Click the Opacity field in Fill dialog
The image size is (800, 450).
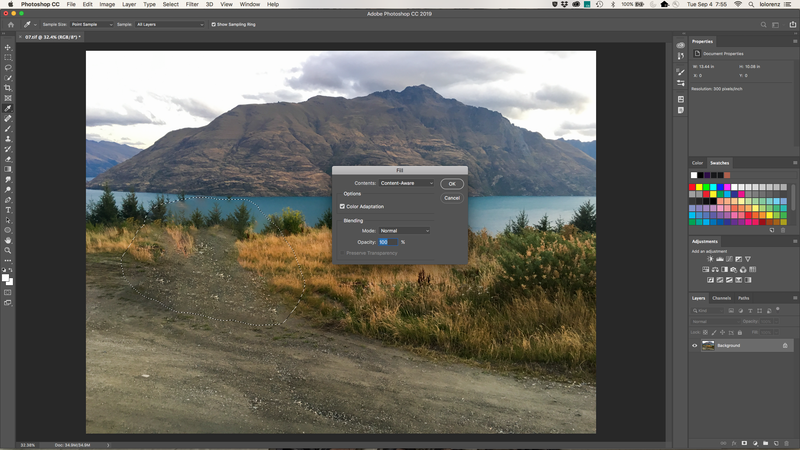388,242
